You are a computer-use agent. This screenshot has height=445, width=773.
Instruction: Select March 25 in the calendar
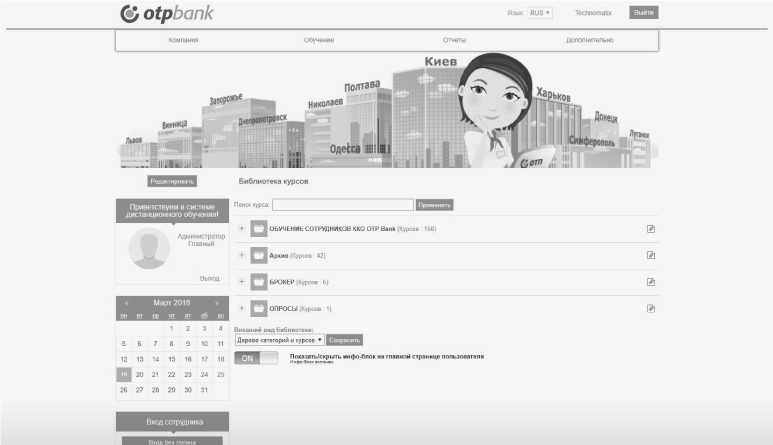coord(220,375)
